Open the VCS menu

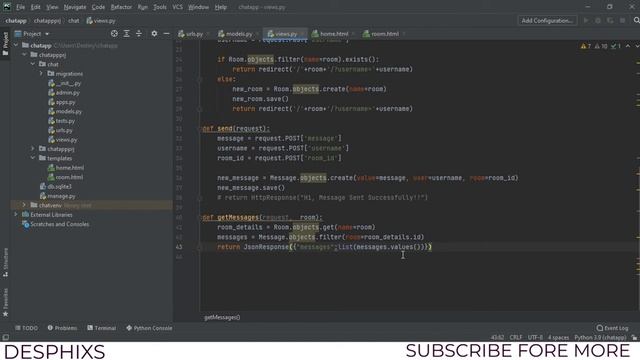click(177, 7)
